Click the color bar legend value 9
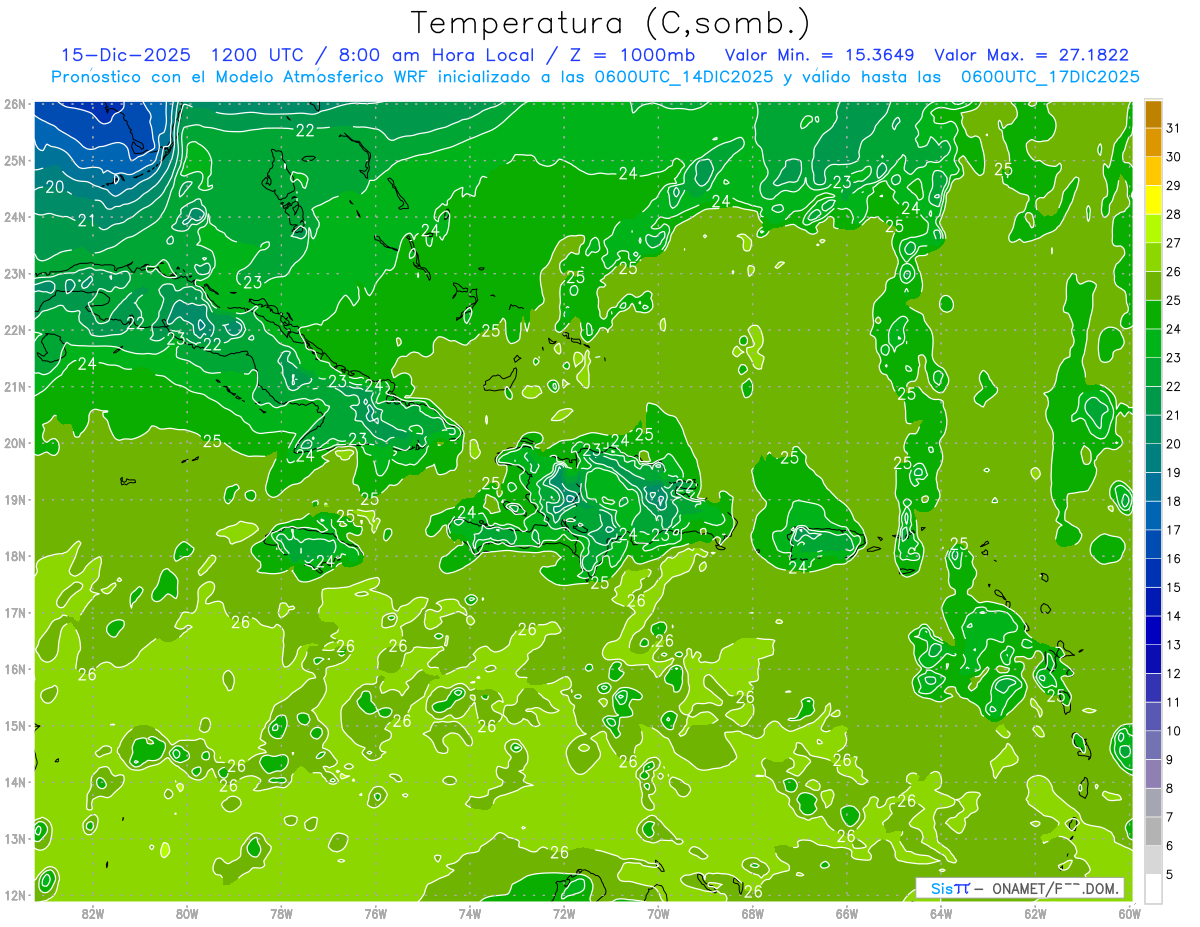The width and height of the screenshot is (1200, 927). point(1170,759)
